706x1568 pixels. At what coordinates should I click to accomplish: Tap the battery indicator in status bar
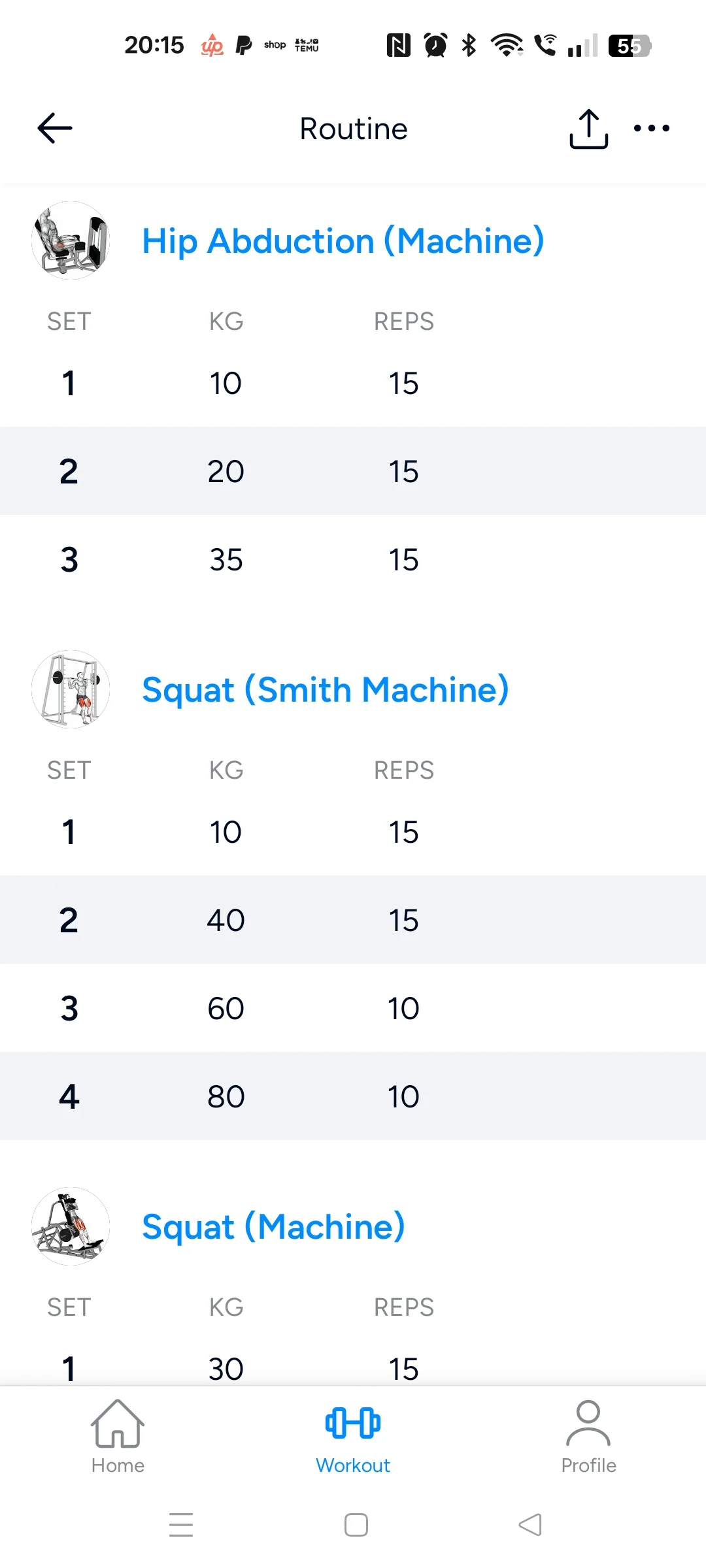click(x=630, y=46)
